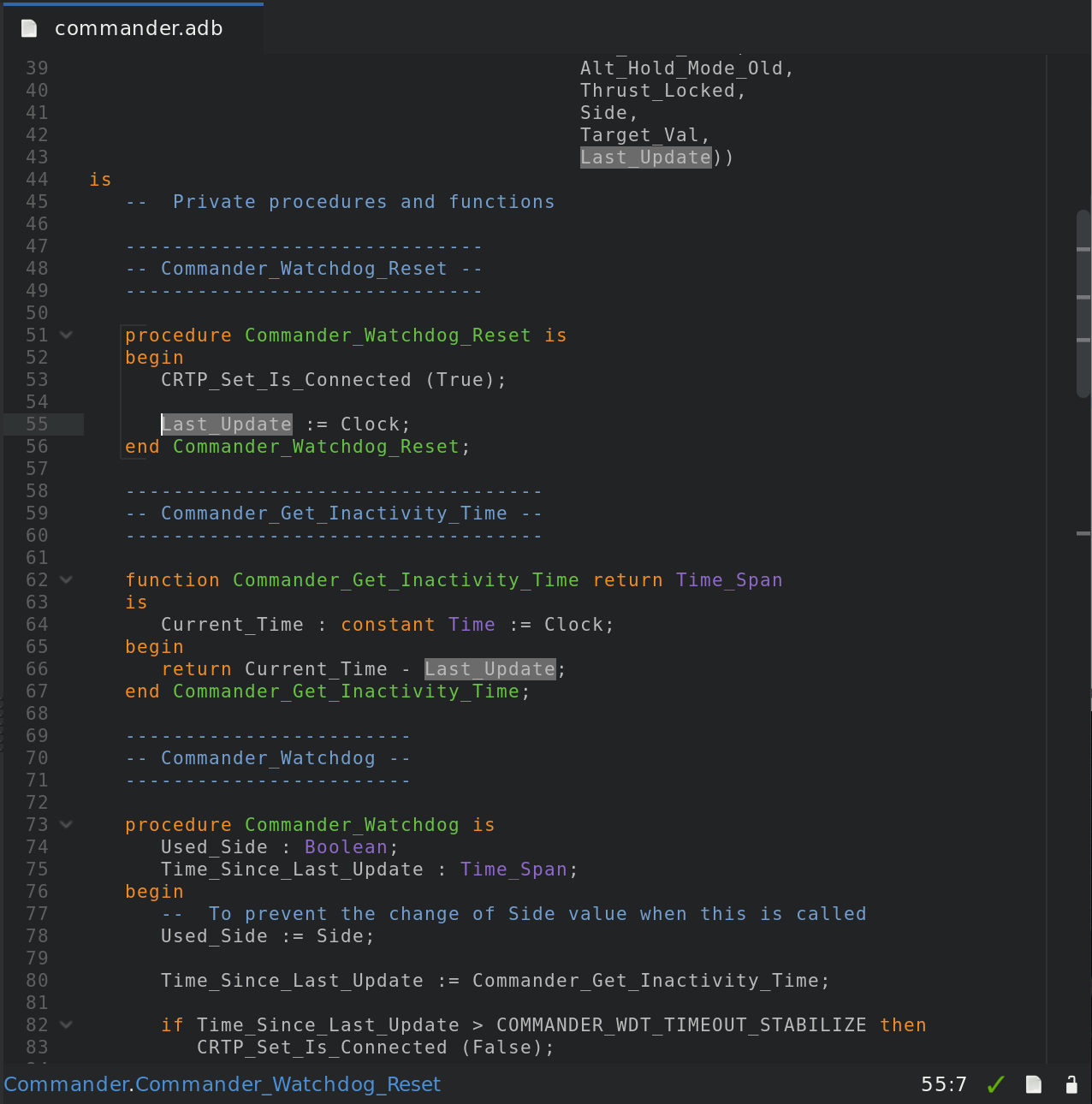Collapse the fold arrow at line 62
This screenshot has width=1092, height=1104.
click(66, 580)
